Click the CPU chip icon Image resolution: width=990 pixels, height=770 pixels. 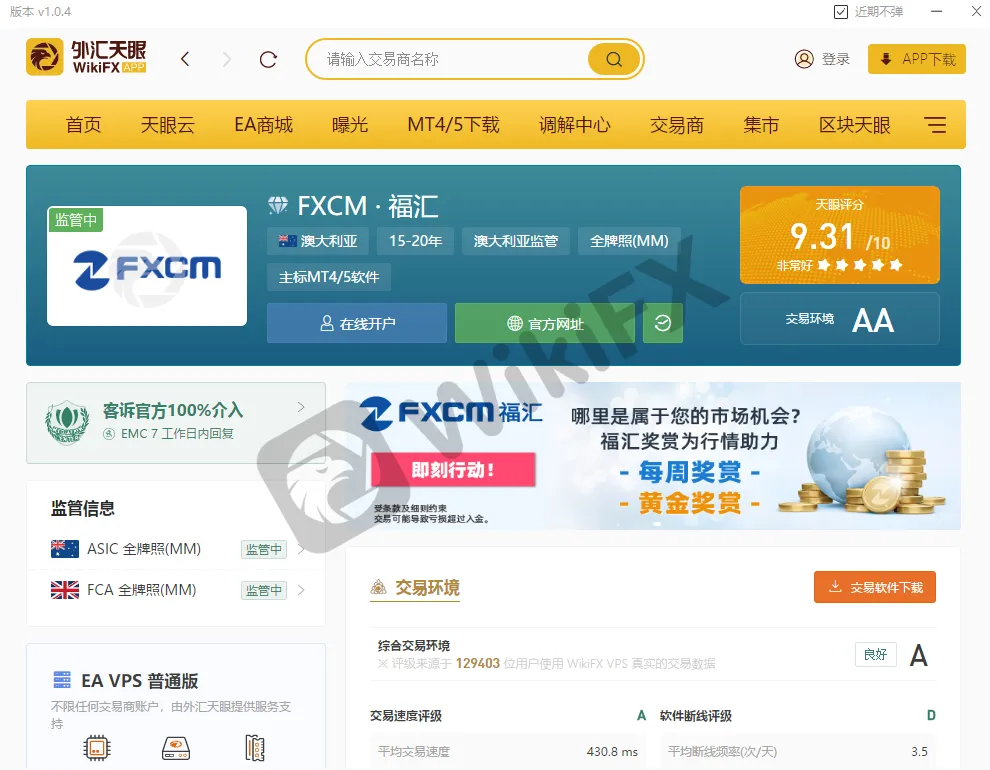tap(97, 749)
